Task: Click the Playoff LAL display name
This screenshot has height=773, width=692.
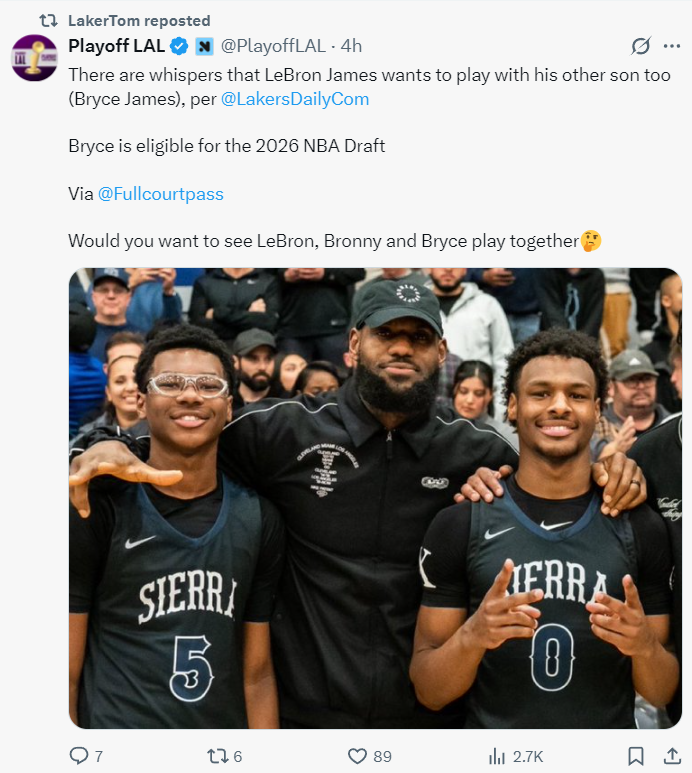Action: point(116,46)
